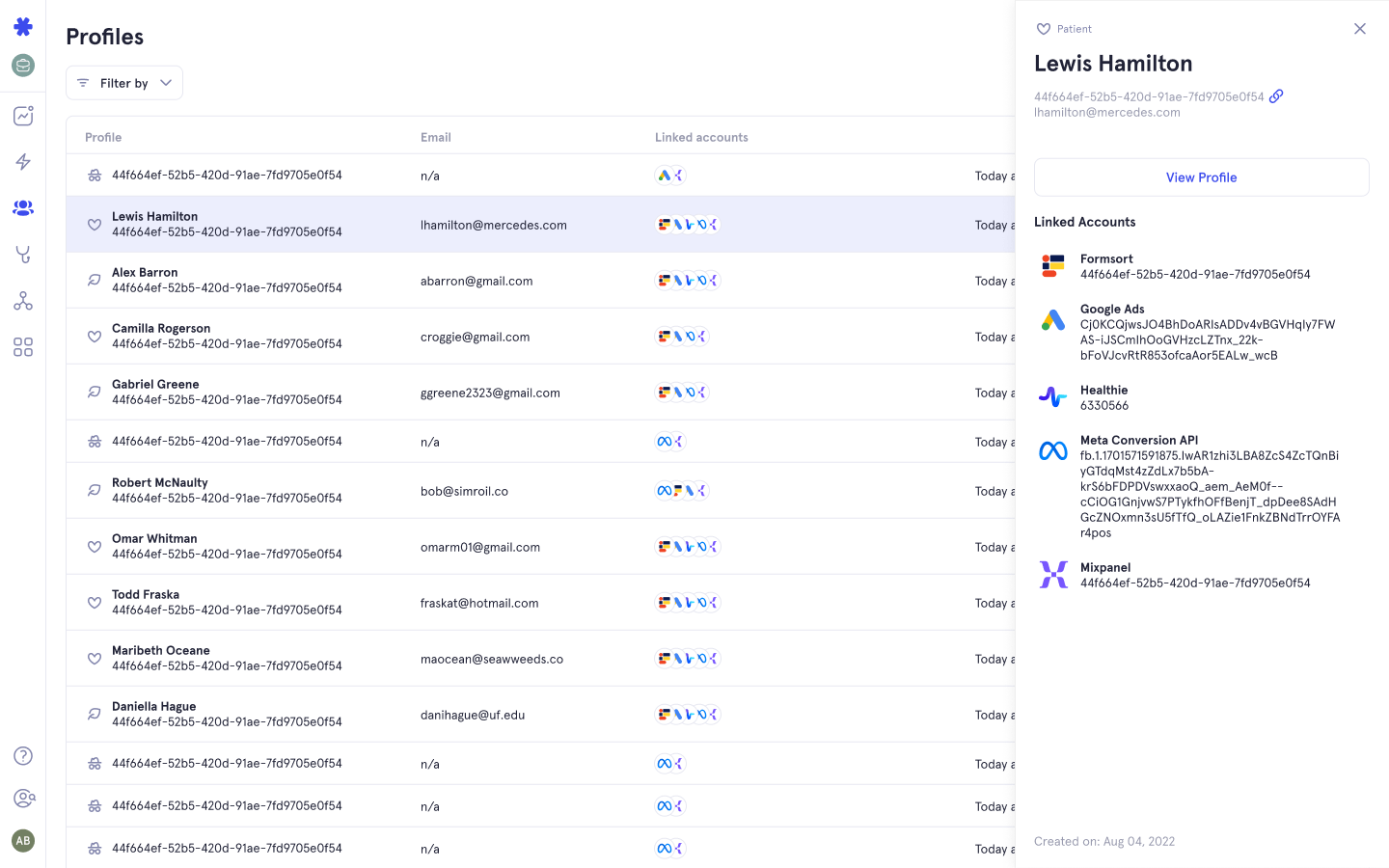Click the AB user avatar
This screenshot has height=868, width=1389.
23,841
